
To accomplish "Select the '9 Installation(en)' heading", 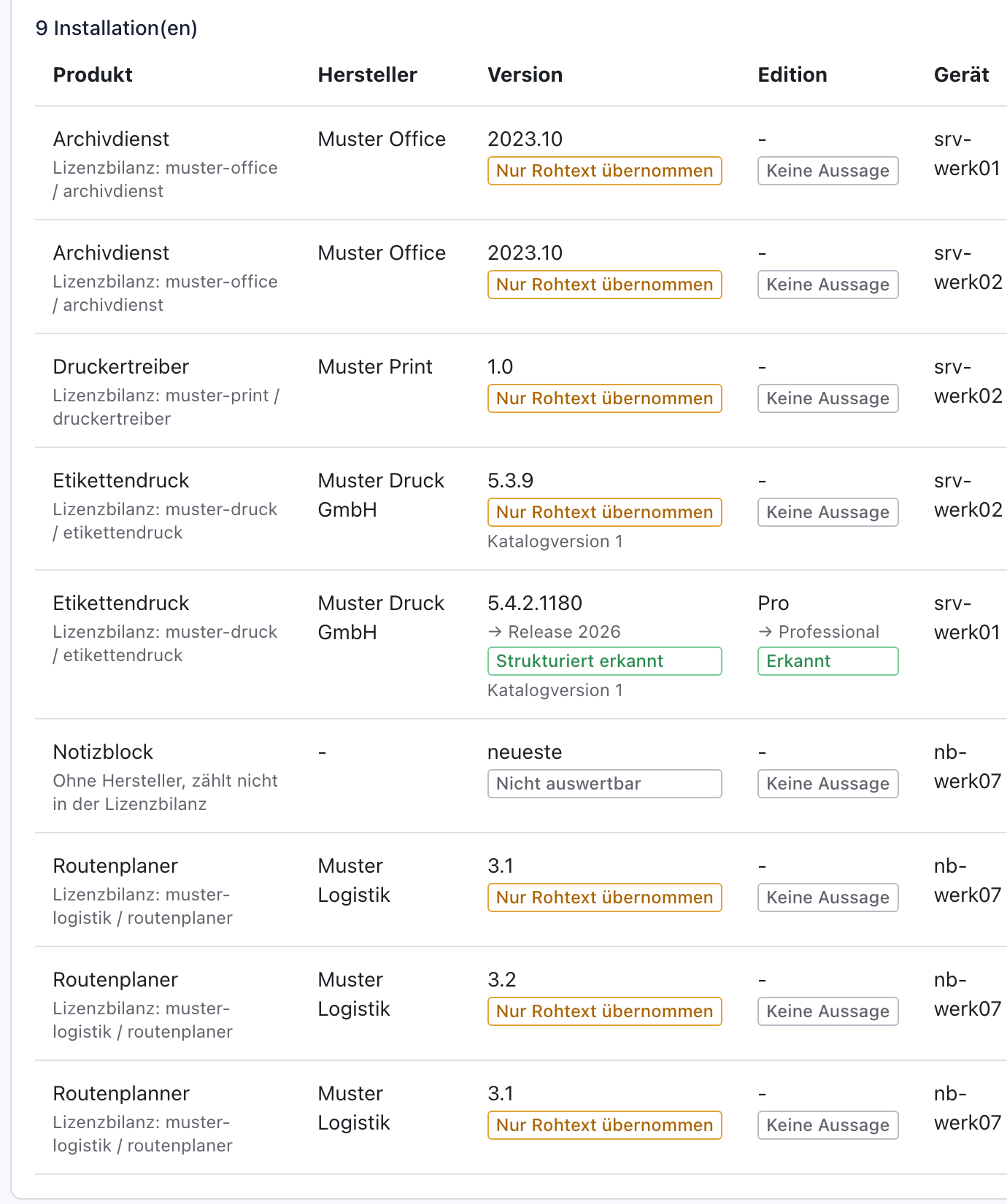I will (x=117, y=28).
